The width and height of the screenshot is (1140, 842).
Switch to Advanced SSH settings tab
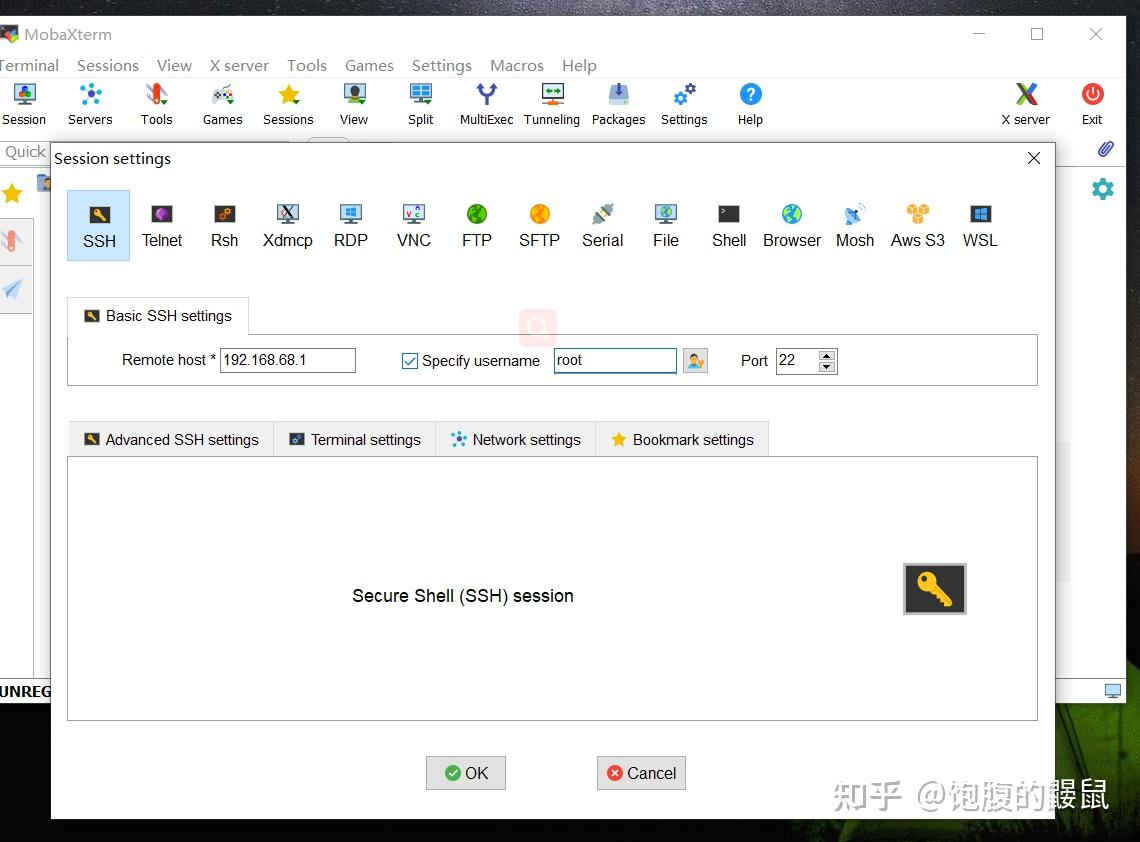(x=171, y=440)
